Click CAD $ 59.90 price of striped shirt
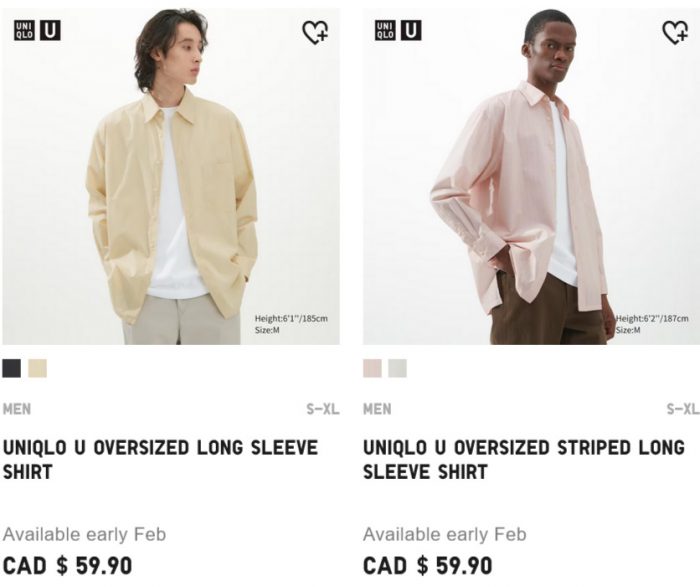 pyautogui.click(x=428, y=566)
